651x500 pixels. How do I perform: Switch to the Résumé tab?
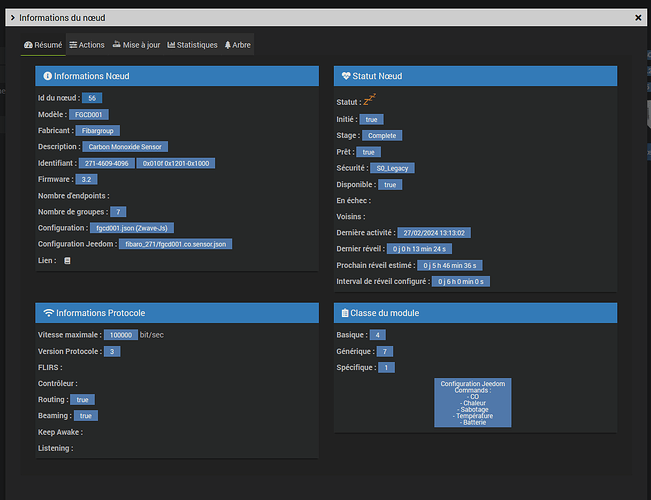tap(43, 45)
